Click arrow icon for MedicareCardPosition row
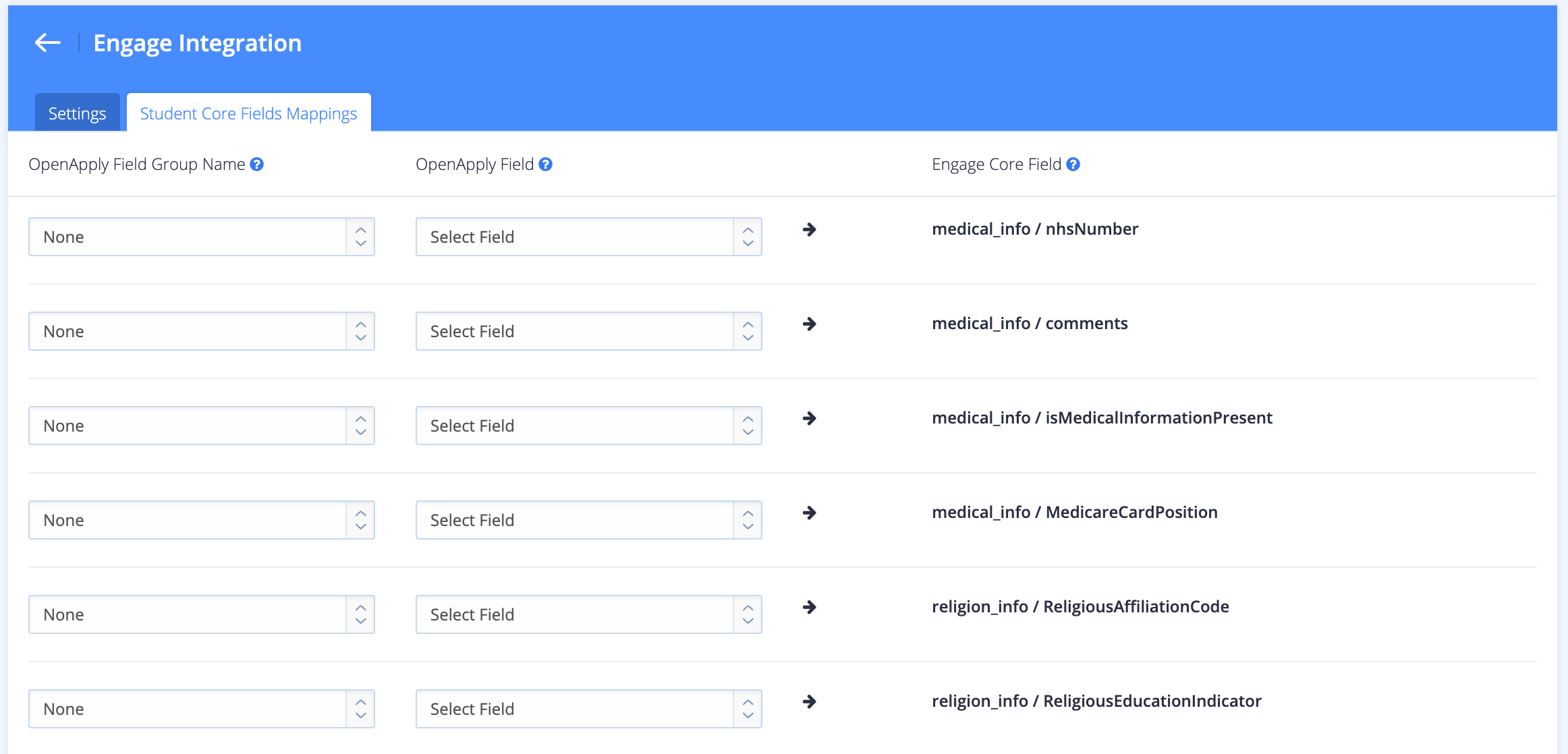The image size is (1568, 754). point(810,513)
